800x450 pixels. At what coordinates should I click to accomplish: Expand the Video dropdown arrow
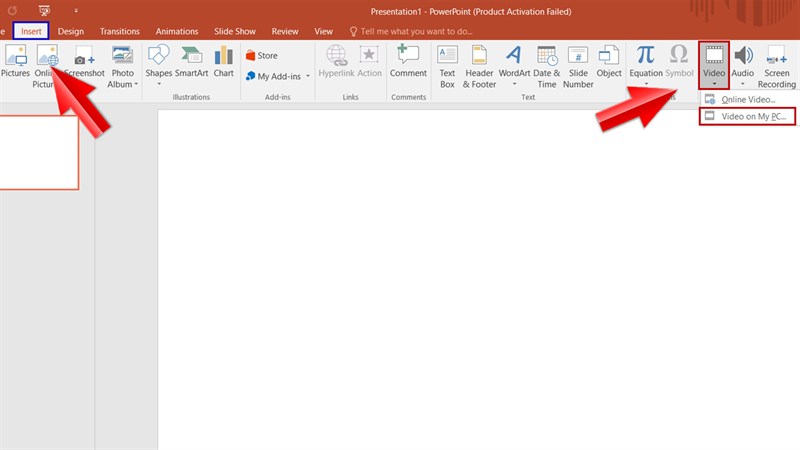714,84
